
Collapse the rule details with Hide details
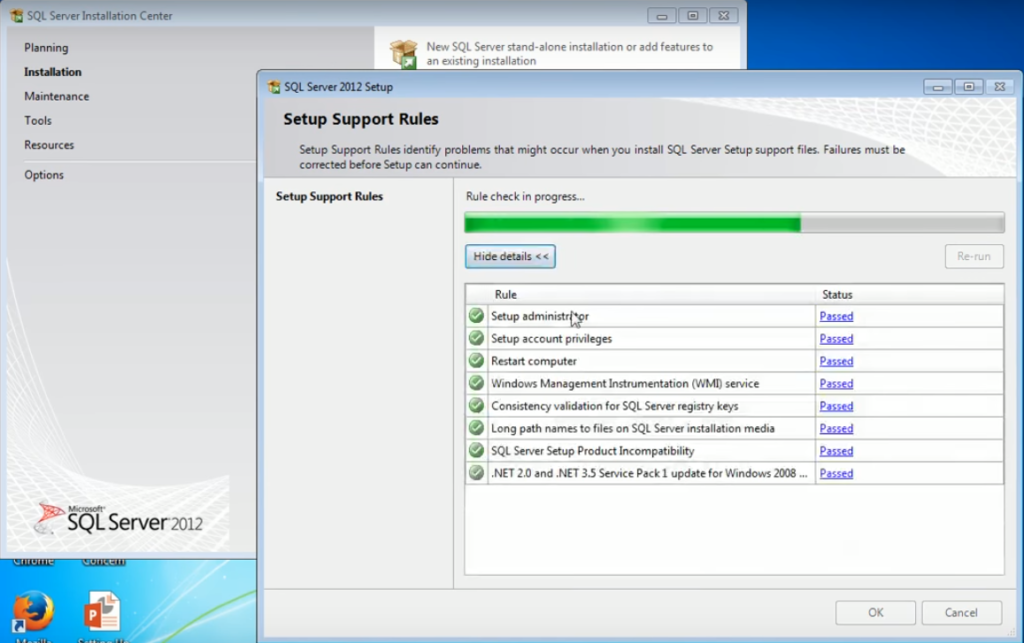pyautogui.click(x=509, y=256)
